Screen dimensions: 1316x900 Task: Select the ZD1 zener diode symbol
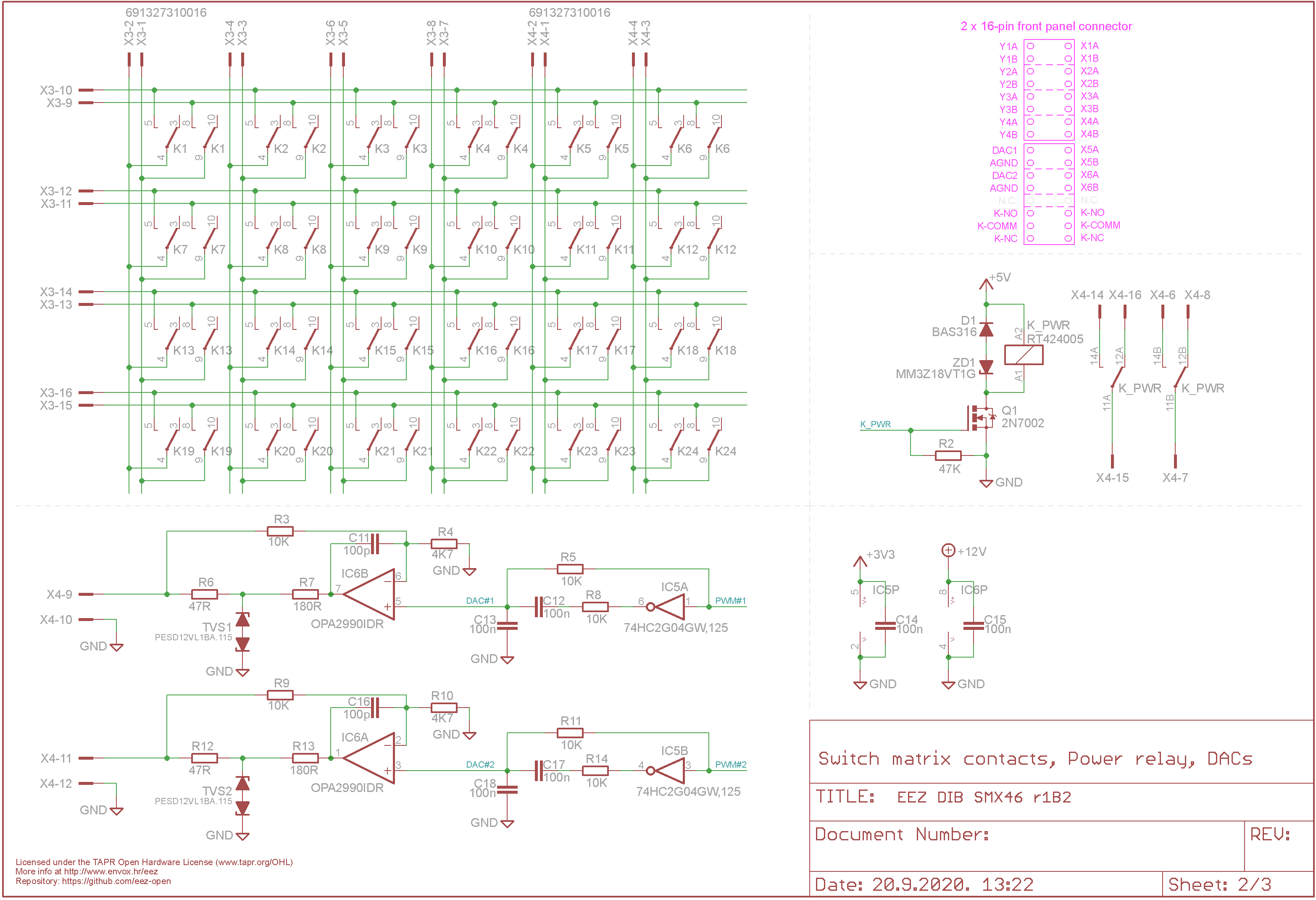coord(986,367)
